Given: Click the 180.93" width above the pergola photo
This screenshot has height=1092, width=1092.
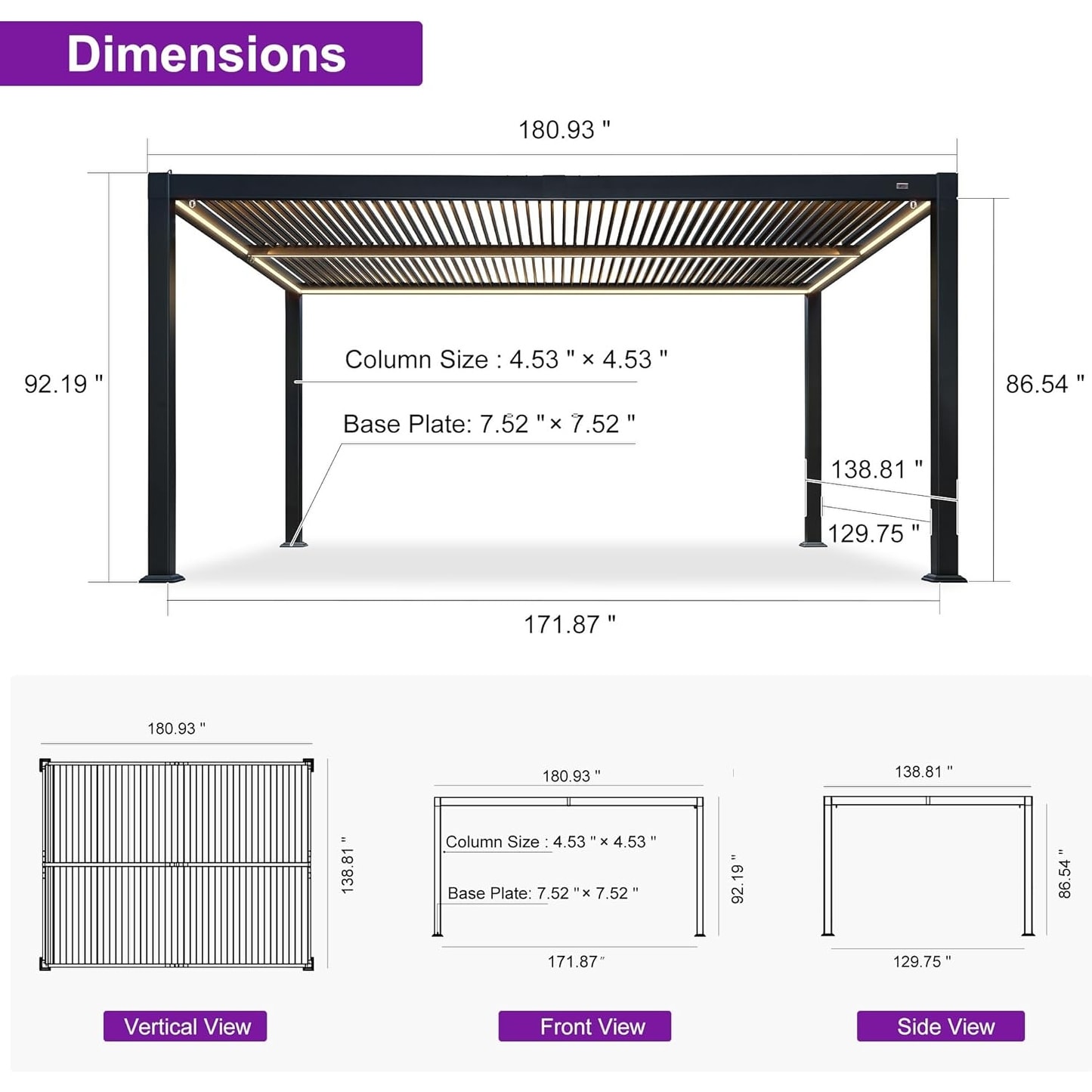Looking at the screenshot, I should (565, 130).
